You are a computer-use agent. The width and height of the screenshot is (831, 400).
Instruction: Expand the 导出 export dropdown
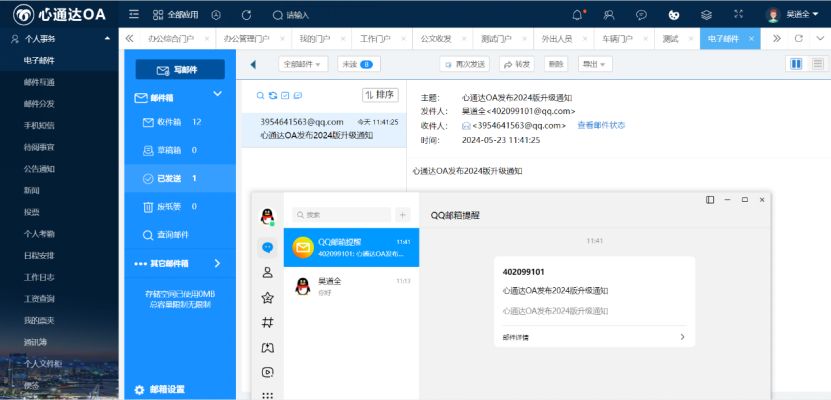(x=596, y=64)
